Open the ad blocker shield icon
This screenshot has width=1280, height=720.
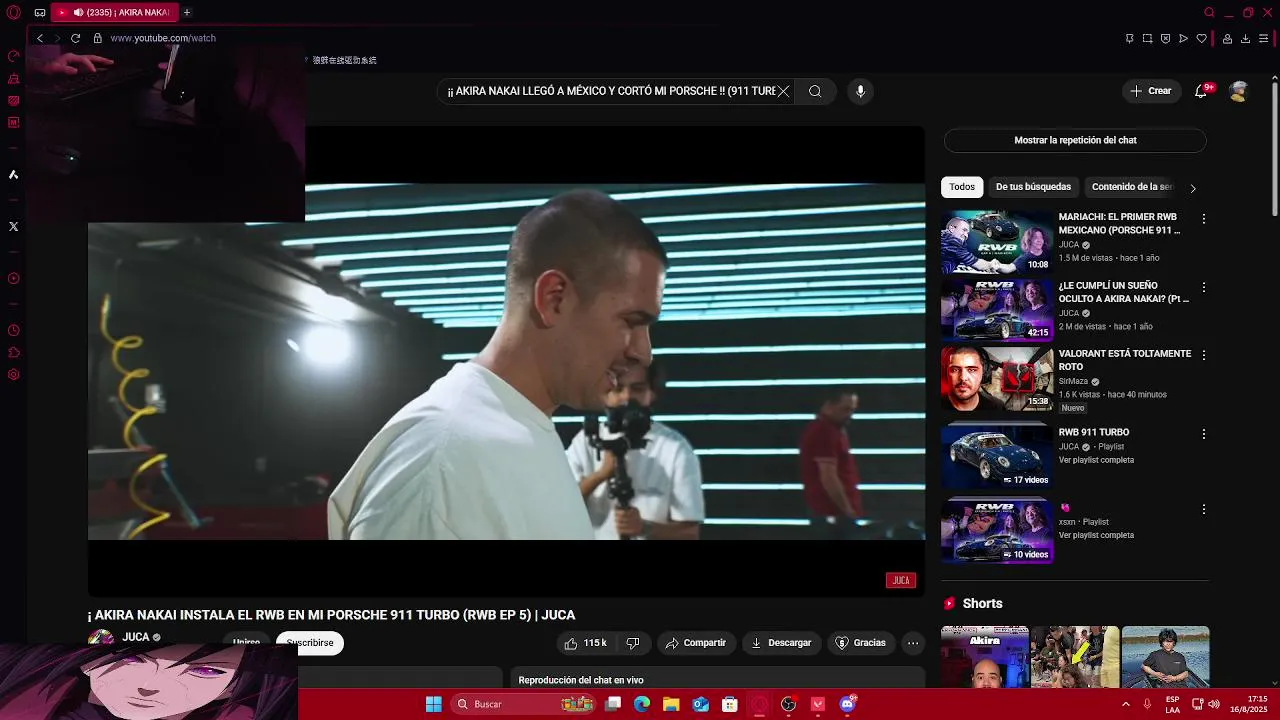point(1165,38)
